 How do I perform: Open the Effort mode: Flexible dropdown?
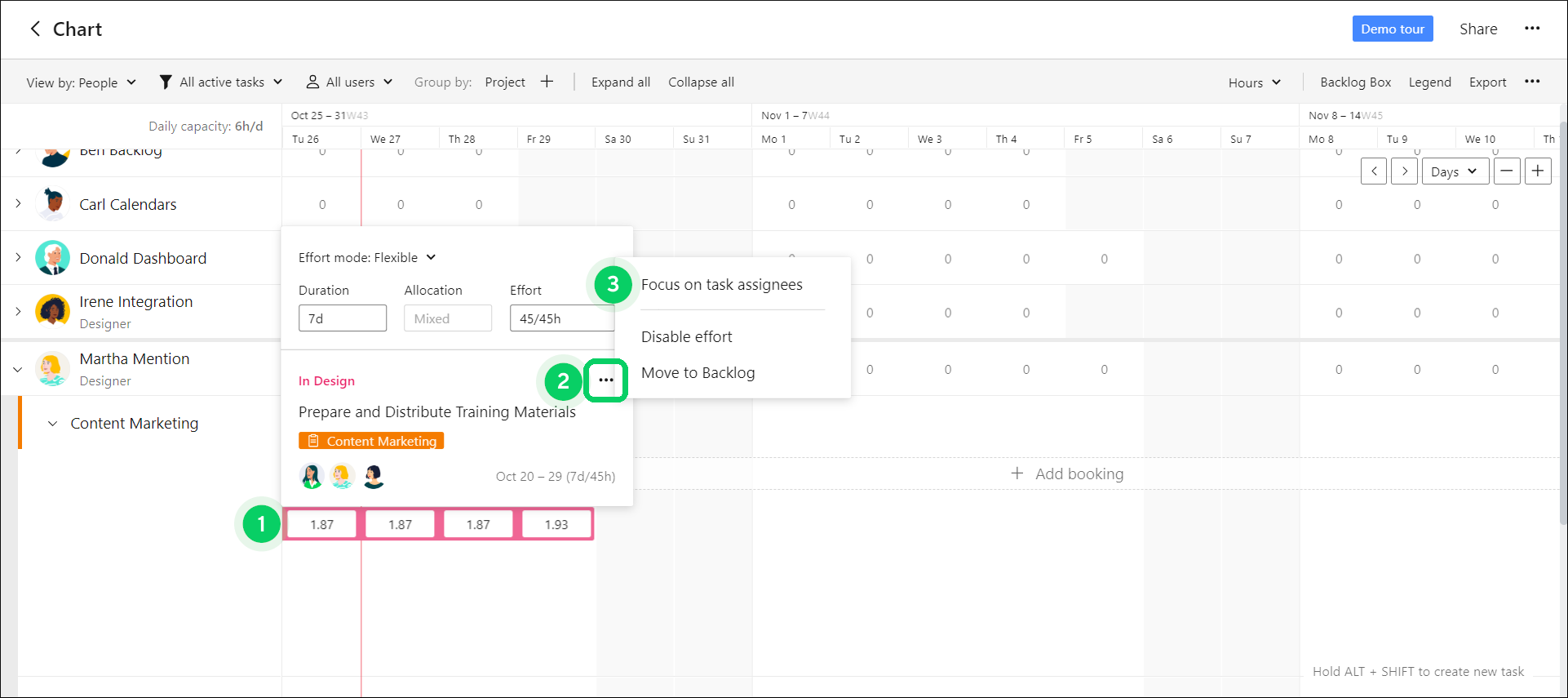(367, 258)
